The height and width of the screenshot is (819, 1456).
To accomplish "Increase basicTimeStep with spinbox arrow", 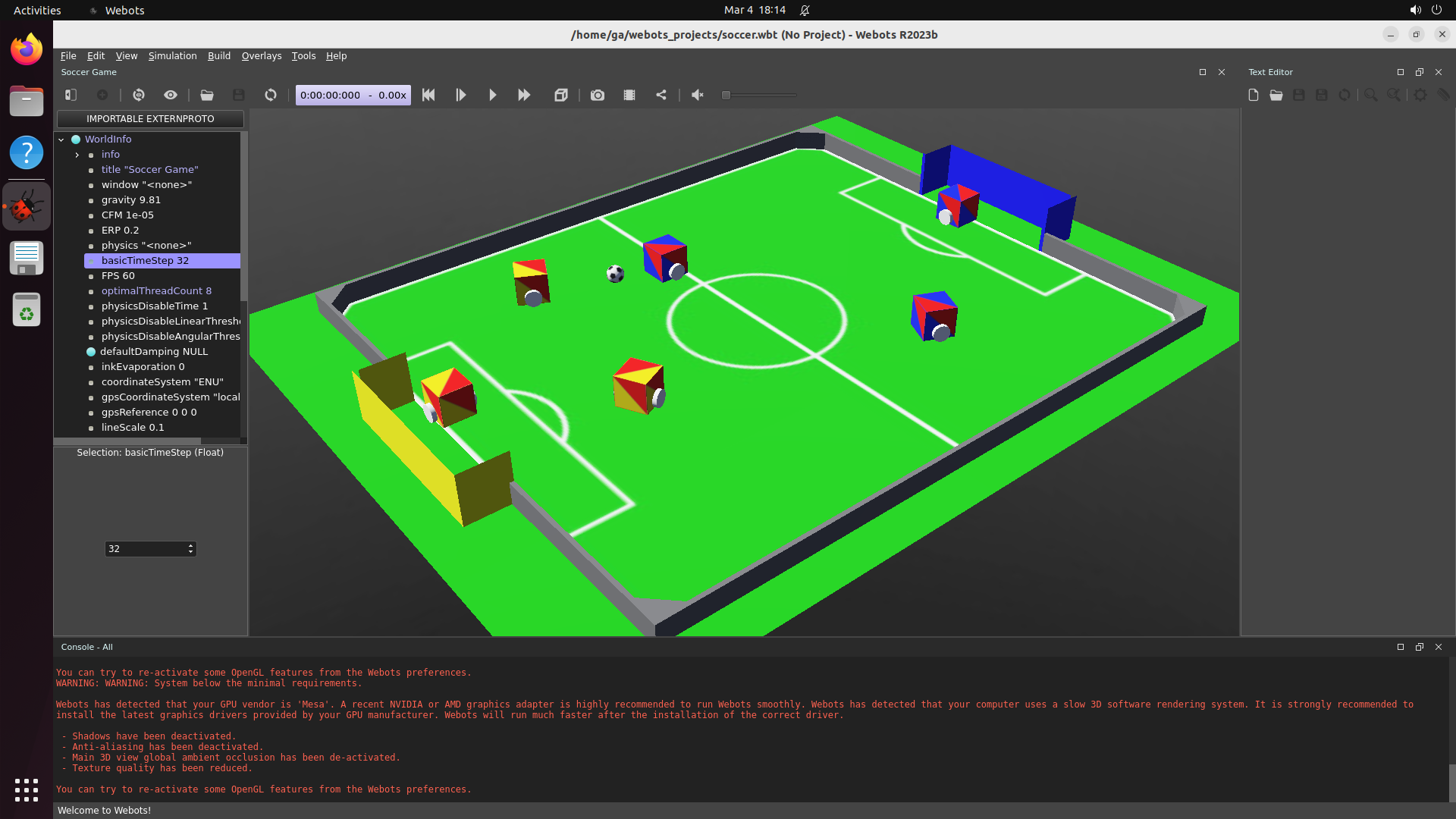I will click(x=190, y=545).
